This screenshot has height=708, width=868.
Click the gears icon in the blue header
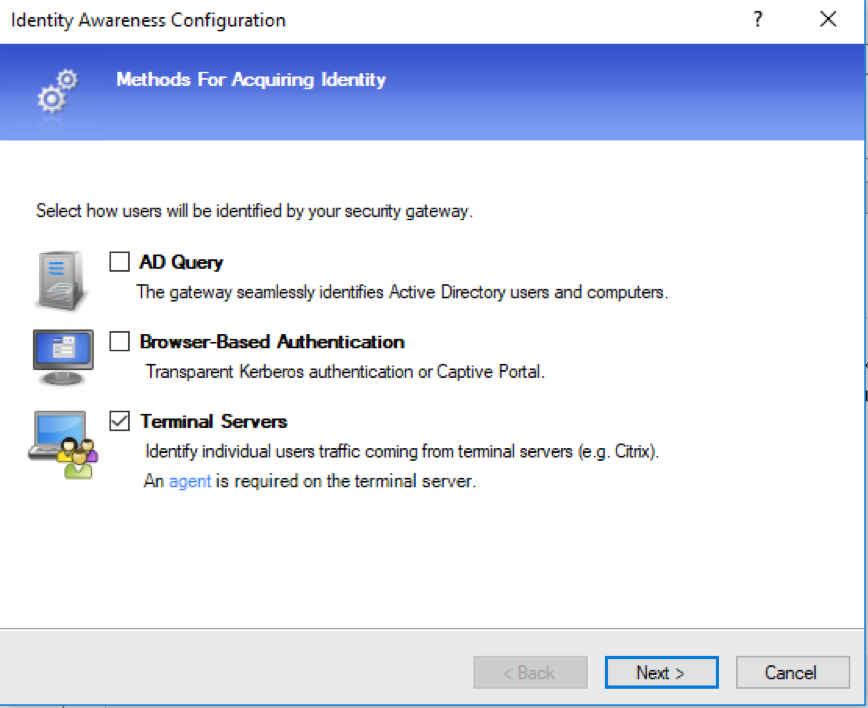58,91
